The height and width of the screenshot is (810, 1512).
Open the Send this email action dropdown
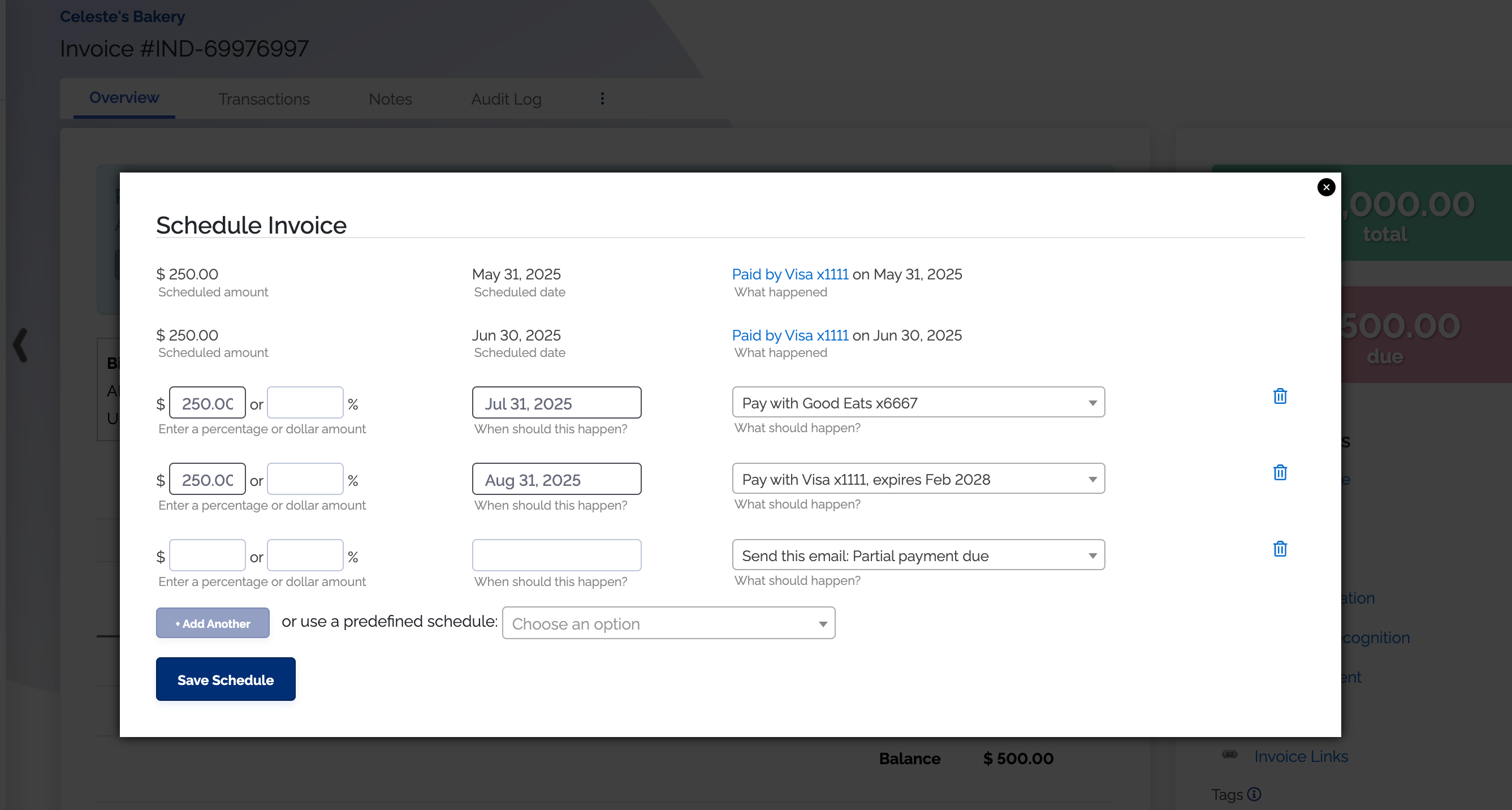(x=918, y=555)
